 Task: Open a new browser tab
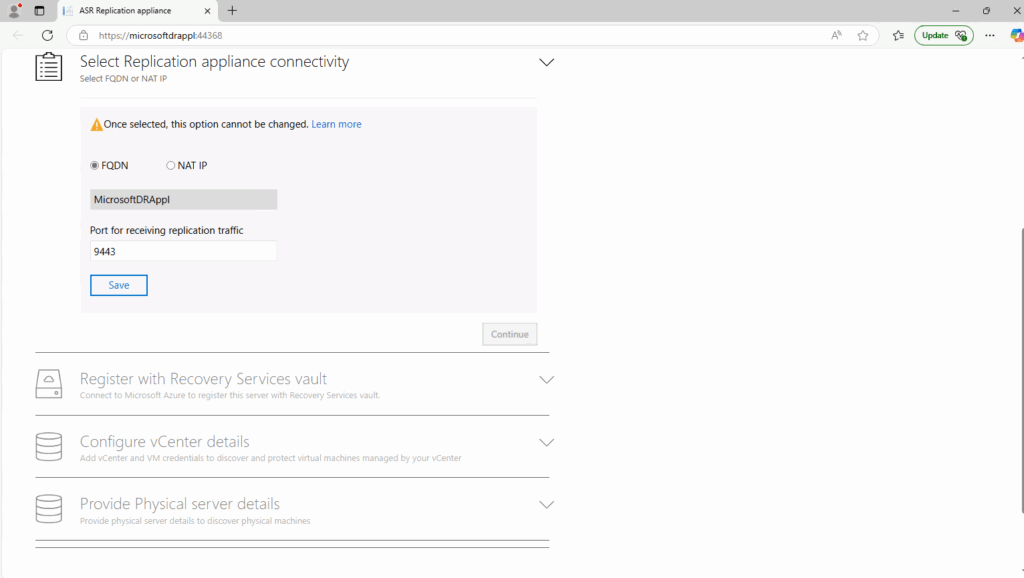(232, 10)
